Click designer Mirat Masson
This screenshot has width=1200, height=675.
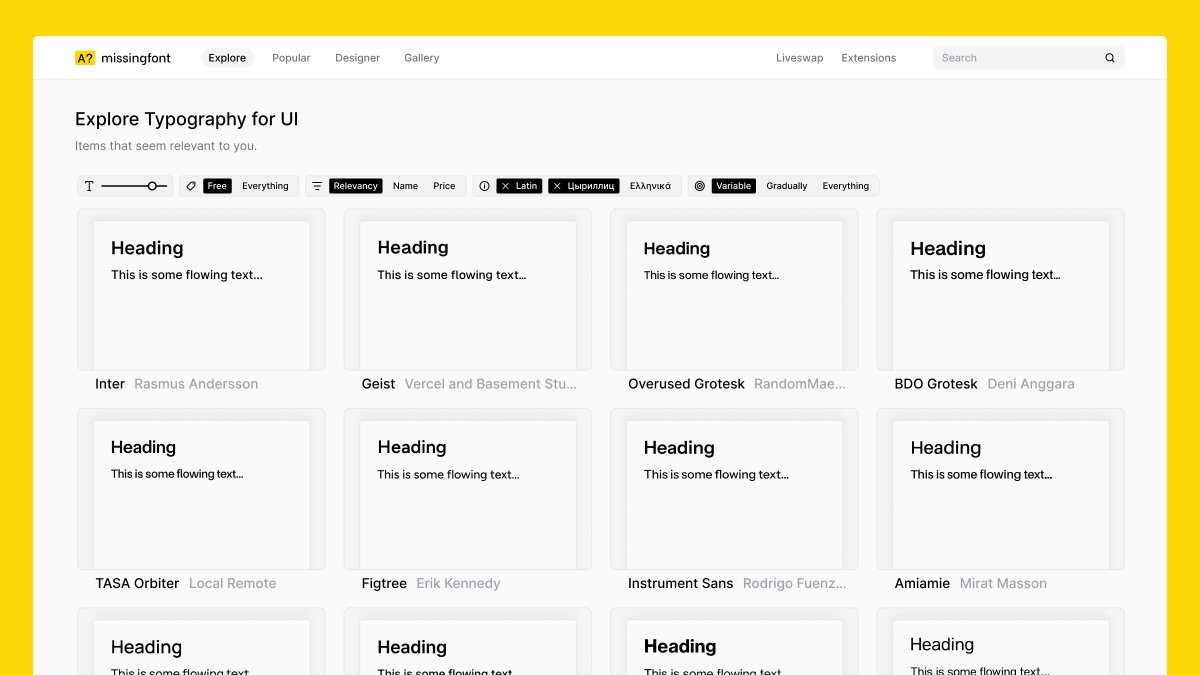click(x=1003, y=583)
